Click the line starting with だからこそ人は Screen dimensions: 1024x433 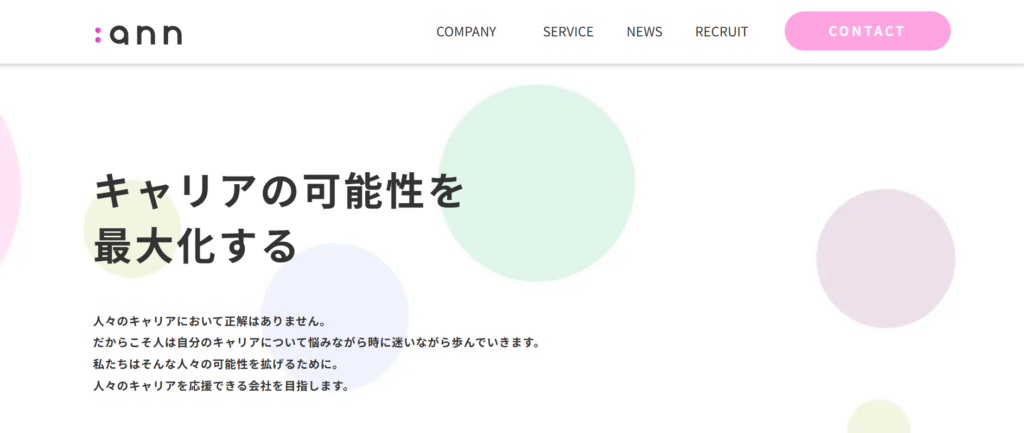tap(316, 342)
